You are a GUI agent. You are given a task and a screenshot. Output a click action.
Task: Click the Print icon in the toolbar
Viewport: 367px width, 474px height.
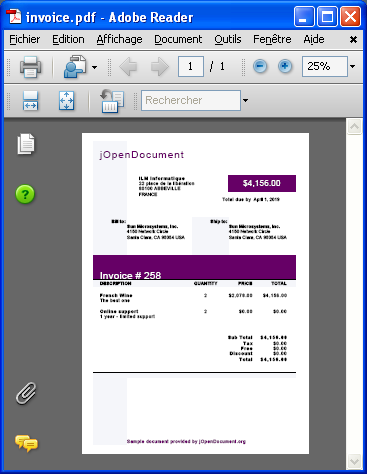click(30, 67)
